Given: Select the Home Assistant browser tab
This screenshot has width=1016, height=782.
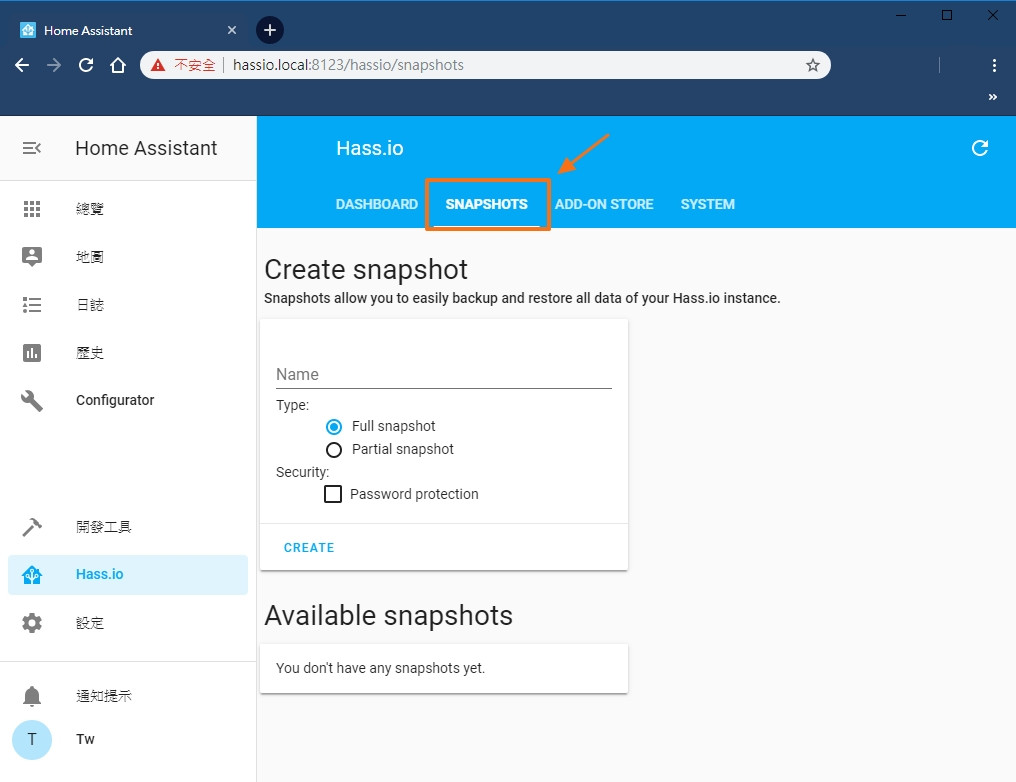Looking at the screenshot, I should point(128,30).
